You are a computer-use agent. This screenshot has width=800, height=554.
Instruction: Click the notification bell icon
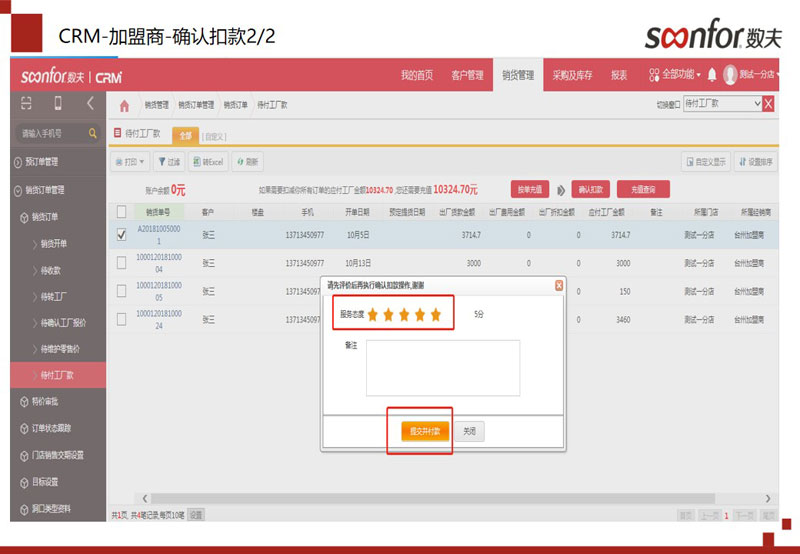click(712, 75)
